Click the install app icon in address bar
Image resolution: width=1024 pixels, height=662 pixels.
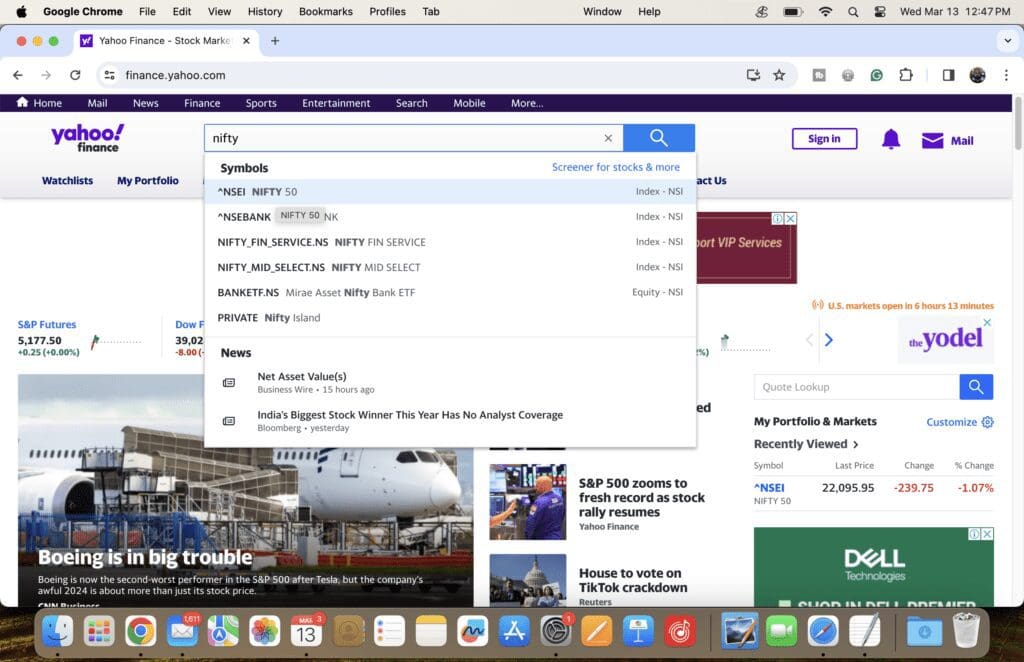[x=753, y=75]
